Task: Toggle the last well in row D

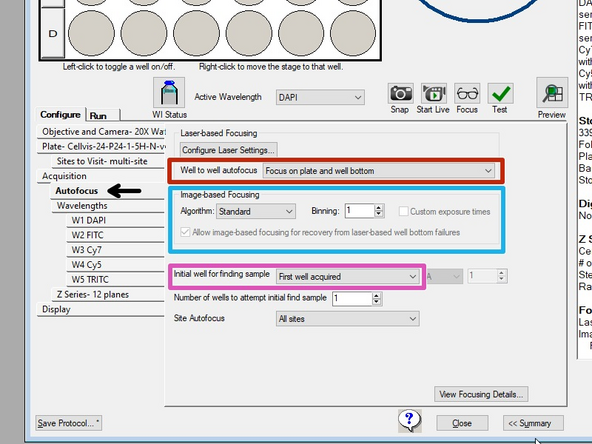Action: tap(353, 33)
